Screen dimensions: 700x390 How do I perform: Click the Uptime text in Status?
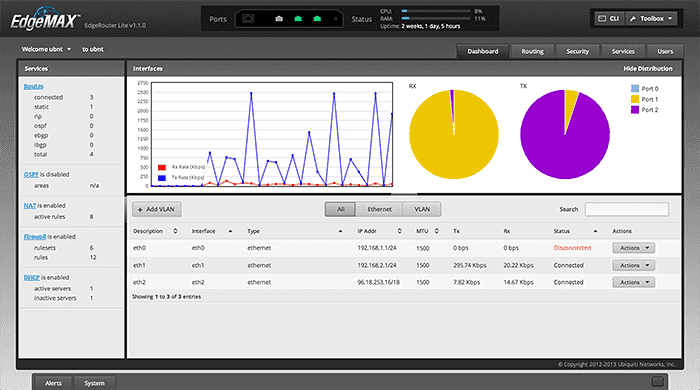[x=420, y=26]
